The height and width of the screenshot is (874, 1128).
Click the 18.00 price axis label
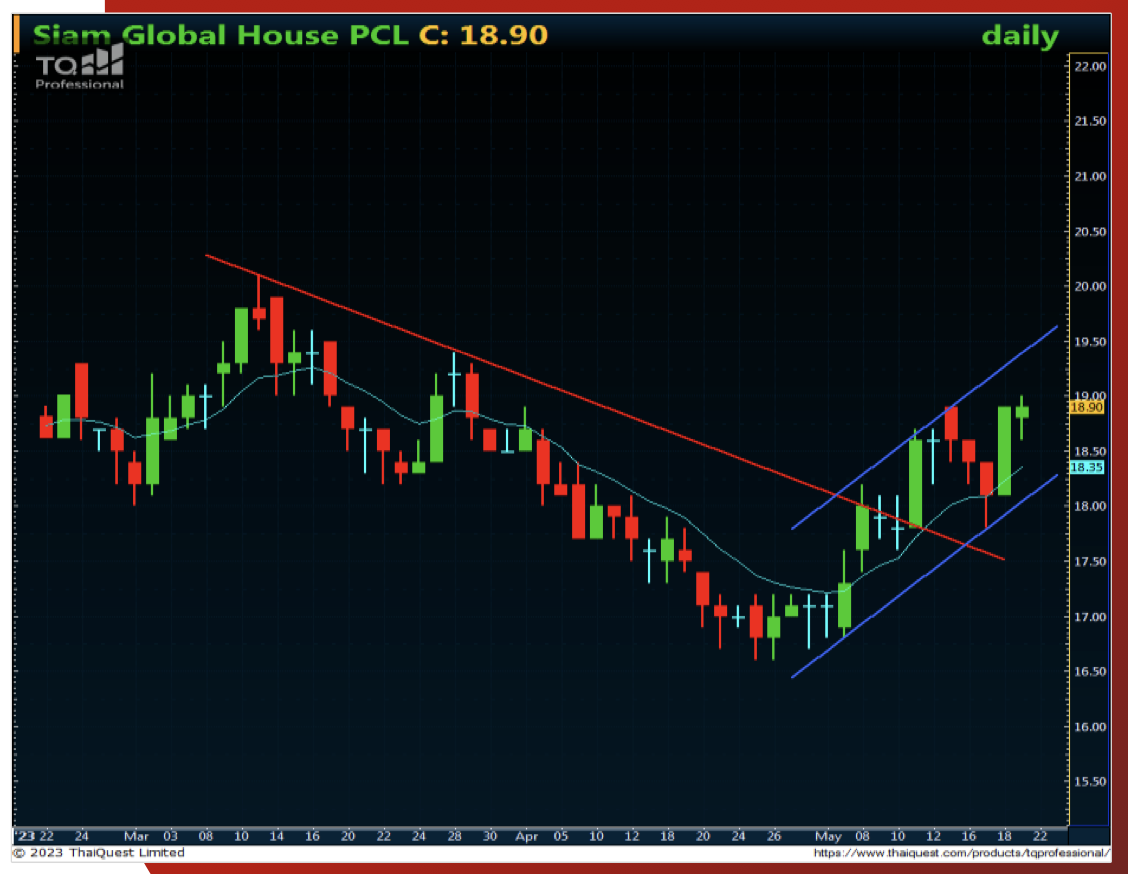[x=1089, y=506]
